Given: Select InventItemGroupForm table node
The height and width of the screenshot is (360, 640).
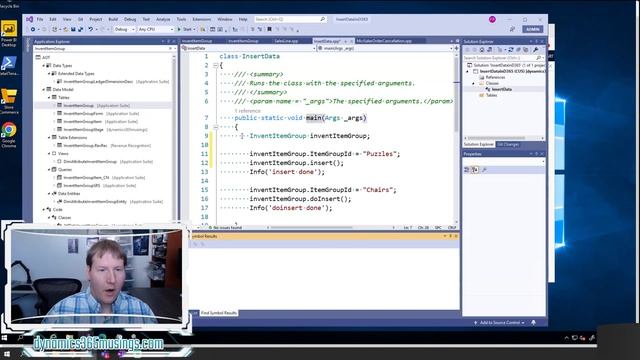Looking at the screenshot, I should (x=83, y=113).
